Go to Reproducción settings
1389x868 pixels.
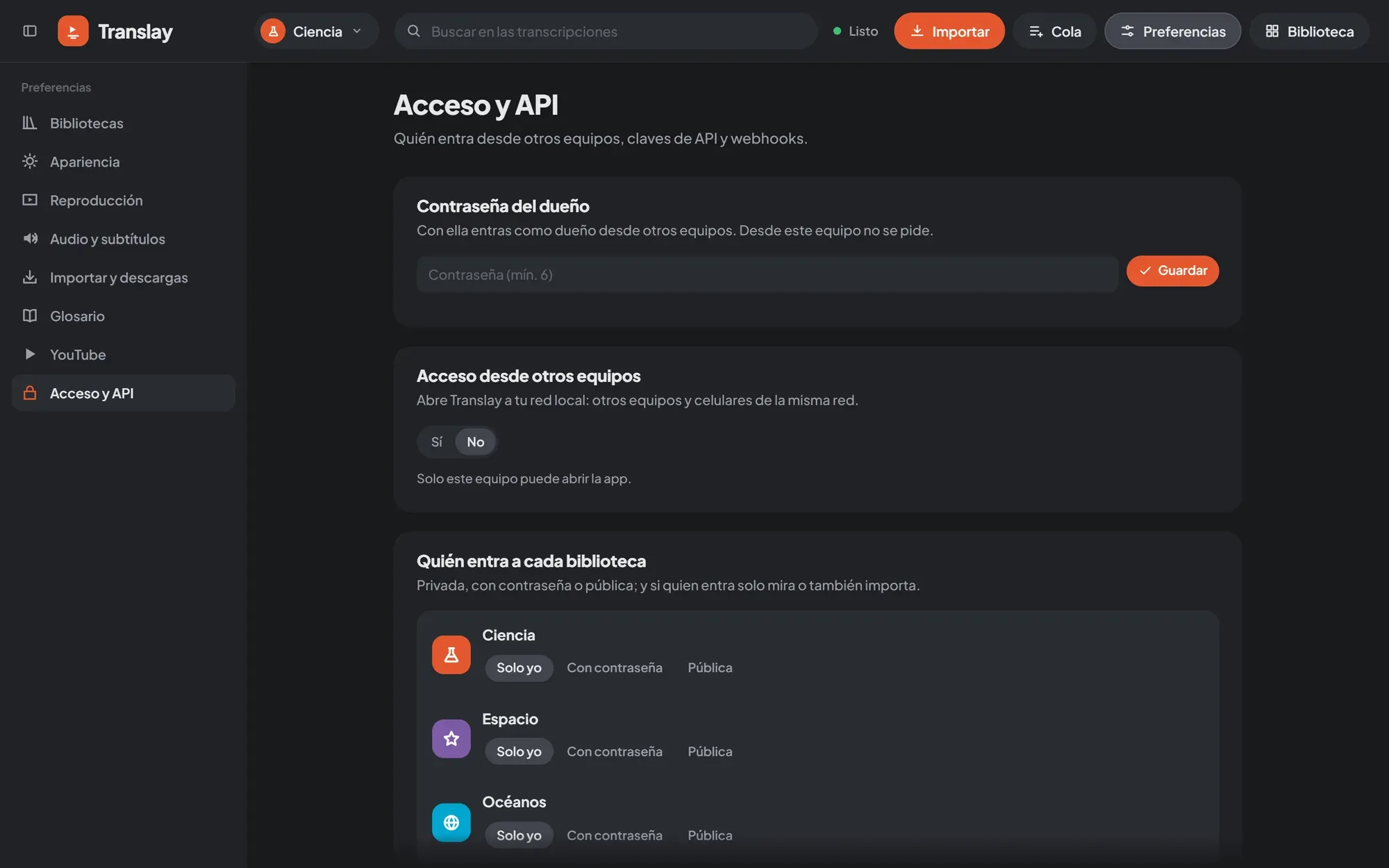124,200
